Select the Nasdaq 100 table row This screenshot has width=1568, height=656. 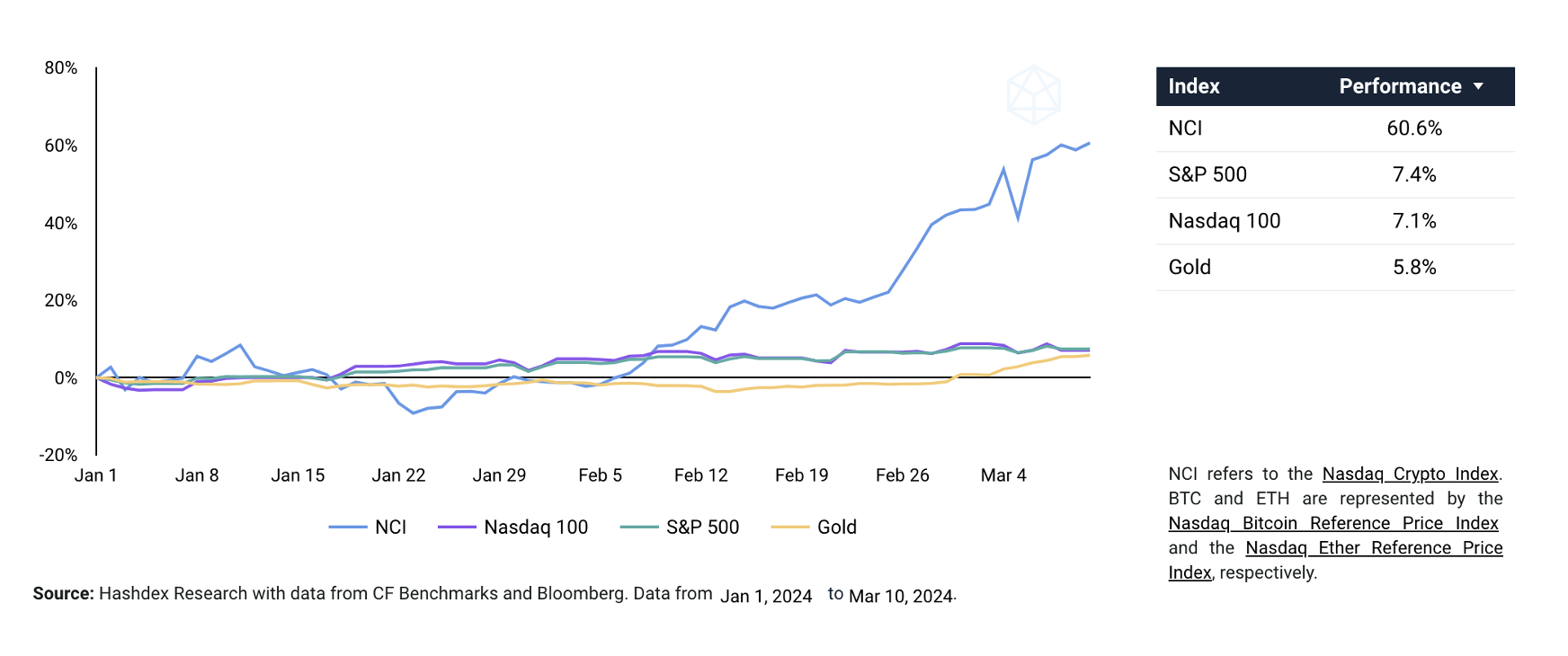point(1334,221)
